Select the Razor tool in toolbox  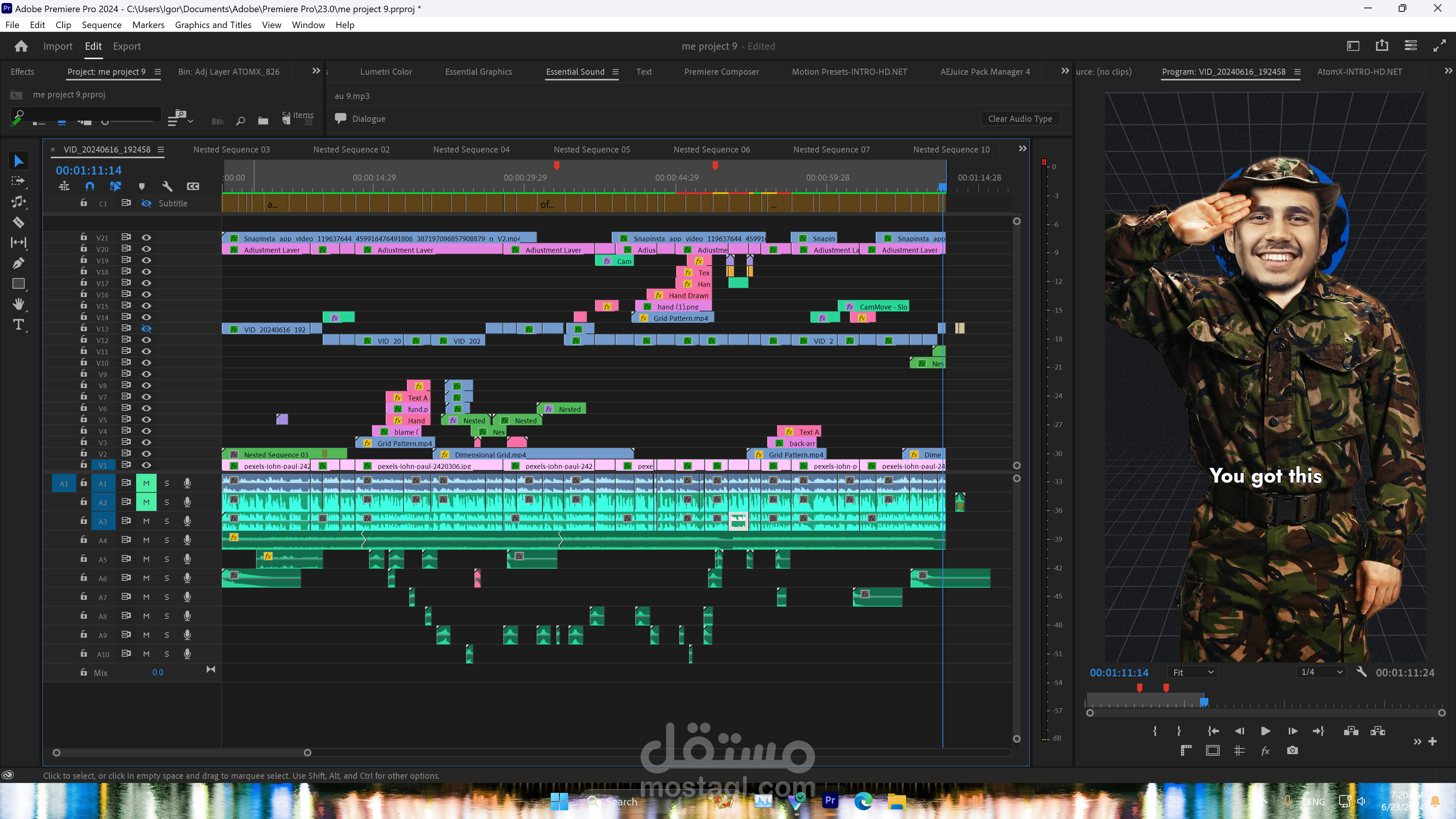18,222
